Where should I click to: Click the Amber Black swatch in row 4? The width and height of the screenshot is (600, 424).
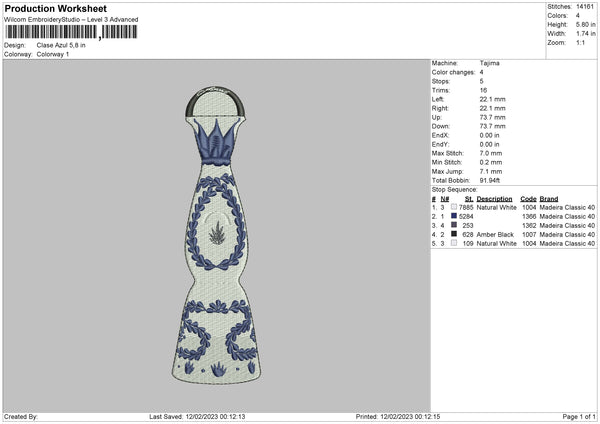click(454, 234)
